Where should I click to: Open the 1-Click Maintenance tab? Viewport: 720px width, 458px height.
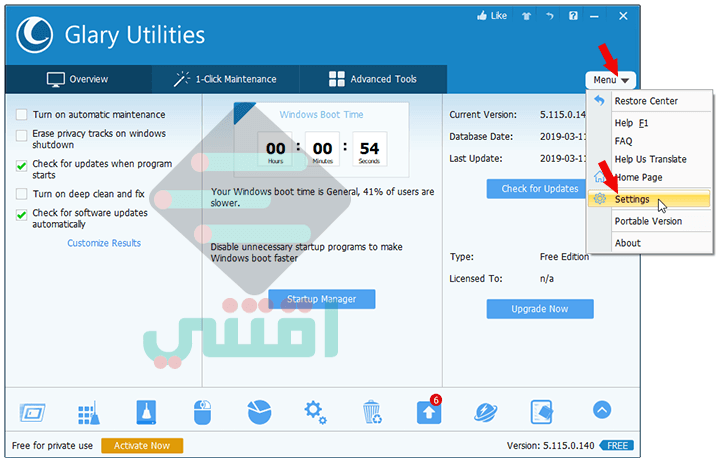[x=225, y=79]
